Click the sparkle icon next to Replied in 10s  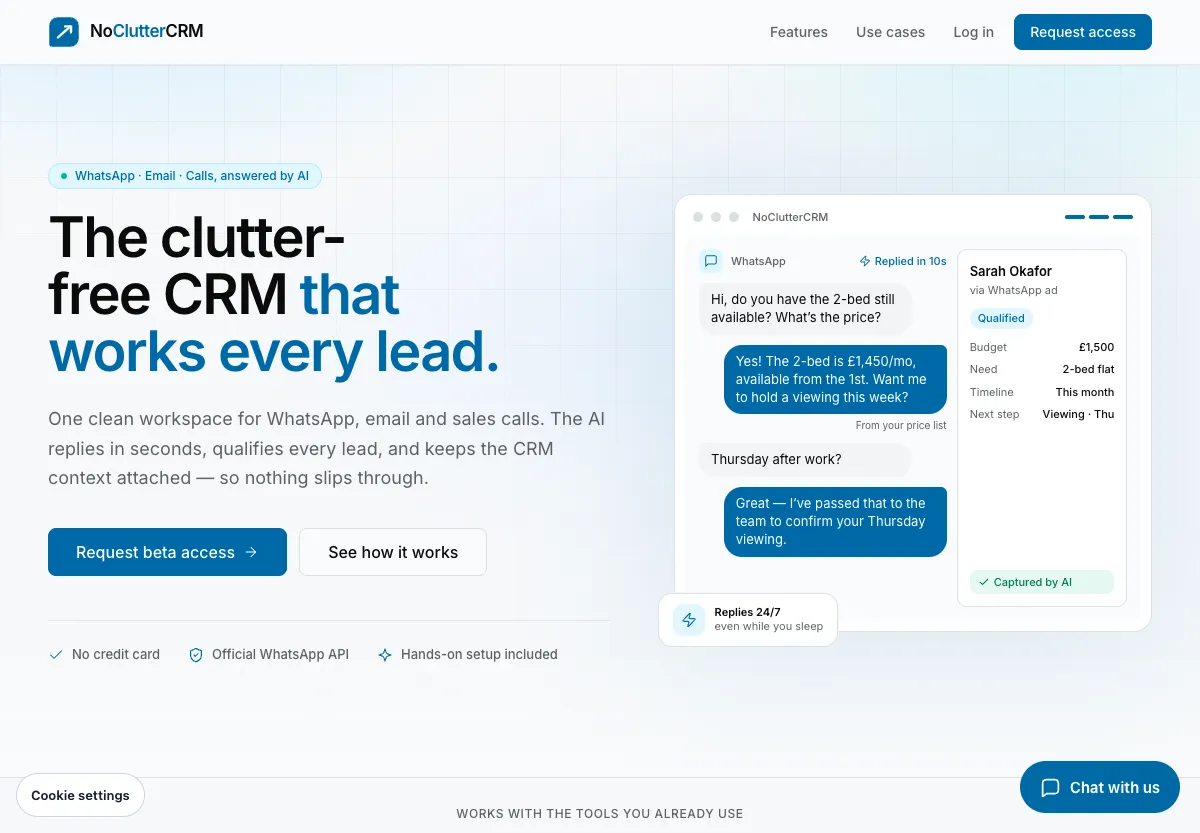865,261
